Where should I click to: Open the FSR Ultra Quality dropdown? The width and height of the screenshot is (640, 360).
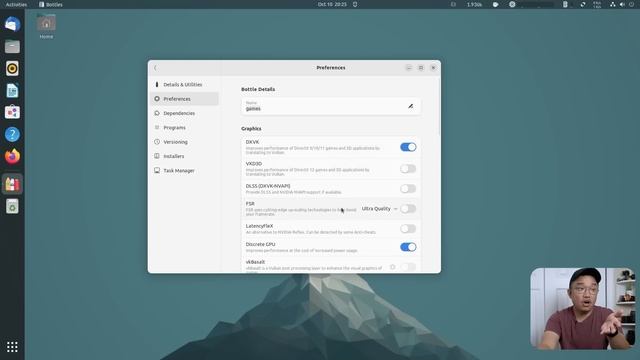pyautogui.click(x=379, y=209)
